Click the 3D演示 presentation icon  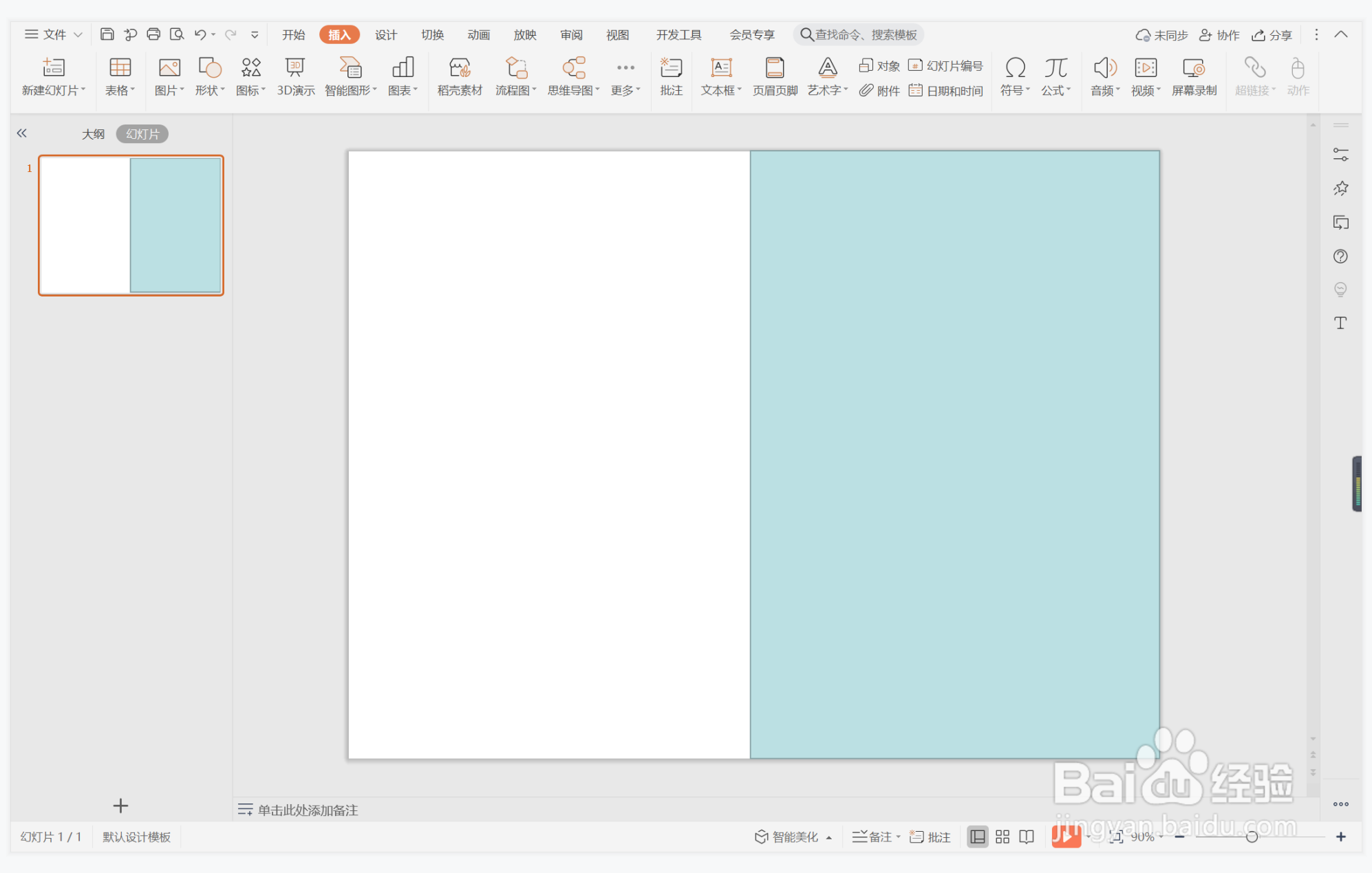point(295,76)
